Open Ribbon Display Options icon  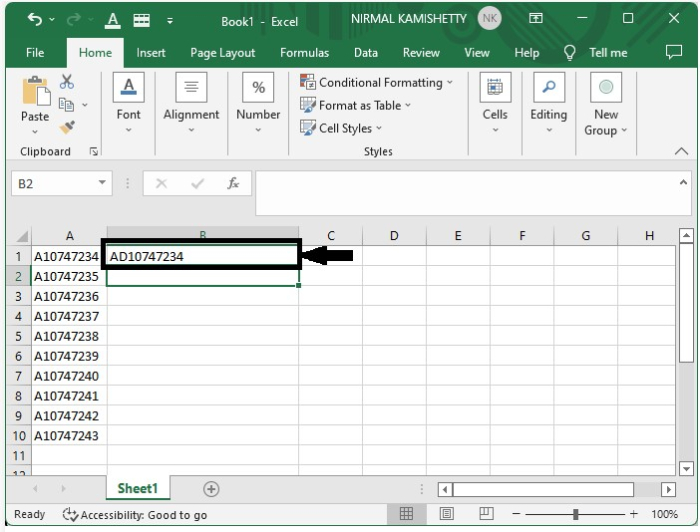click(x=536, y=18)
